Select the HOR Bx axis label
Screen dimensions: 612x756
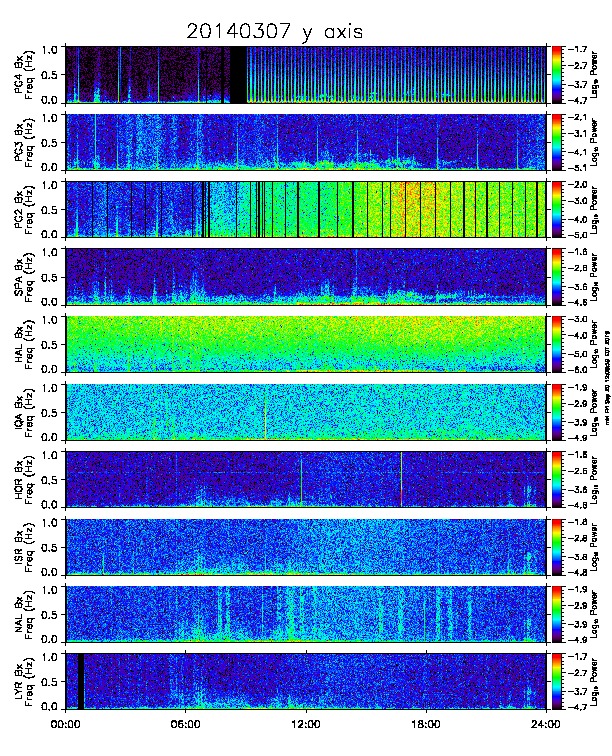pos(19,479)
